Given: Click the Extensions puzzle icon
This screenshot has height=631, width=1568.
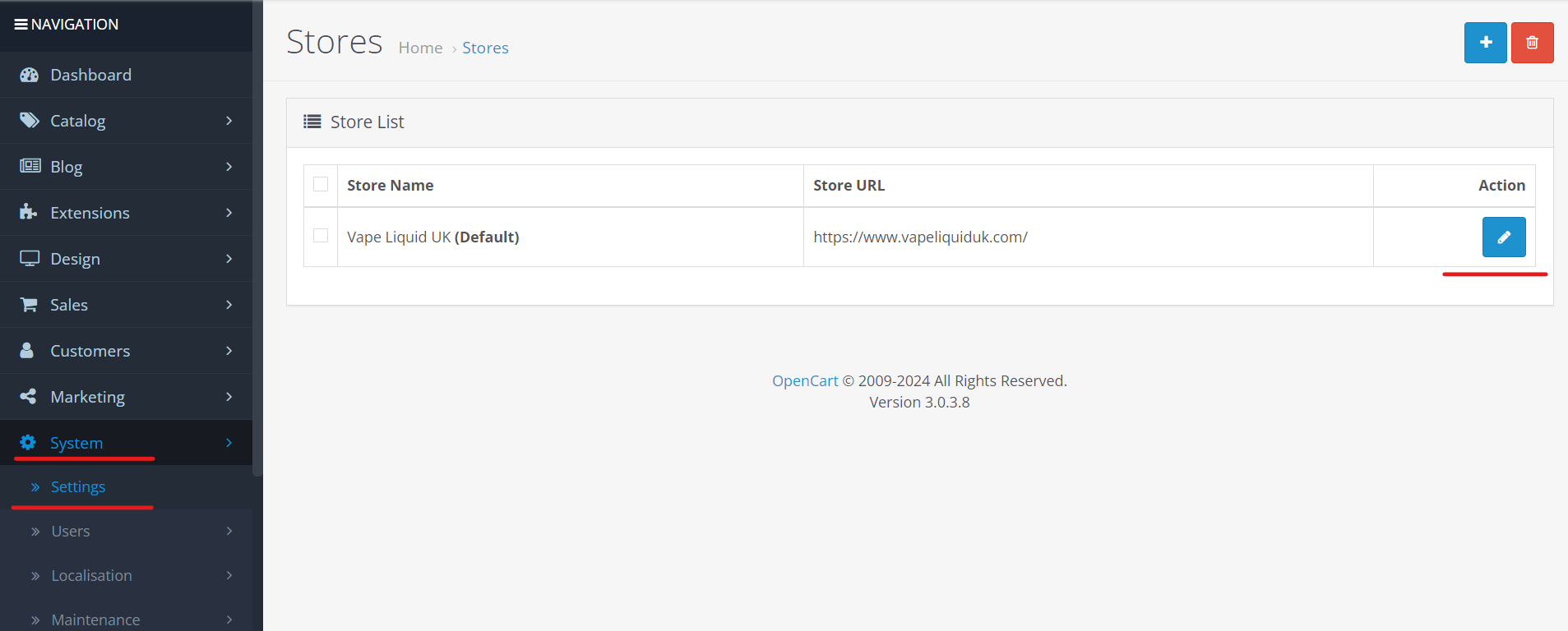Looking at the screenshot, I should 28,212.
